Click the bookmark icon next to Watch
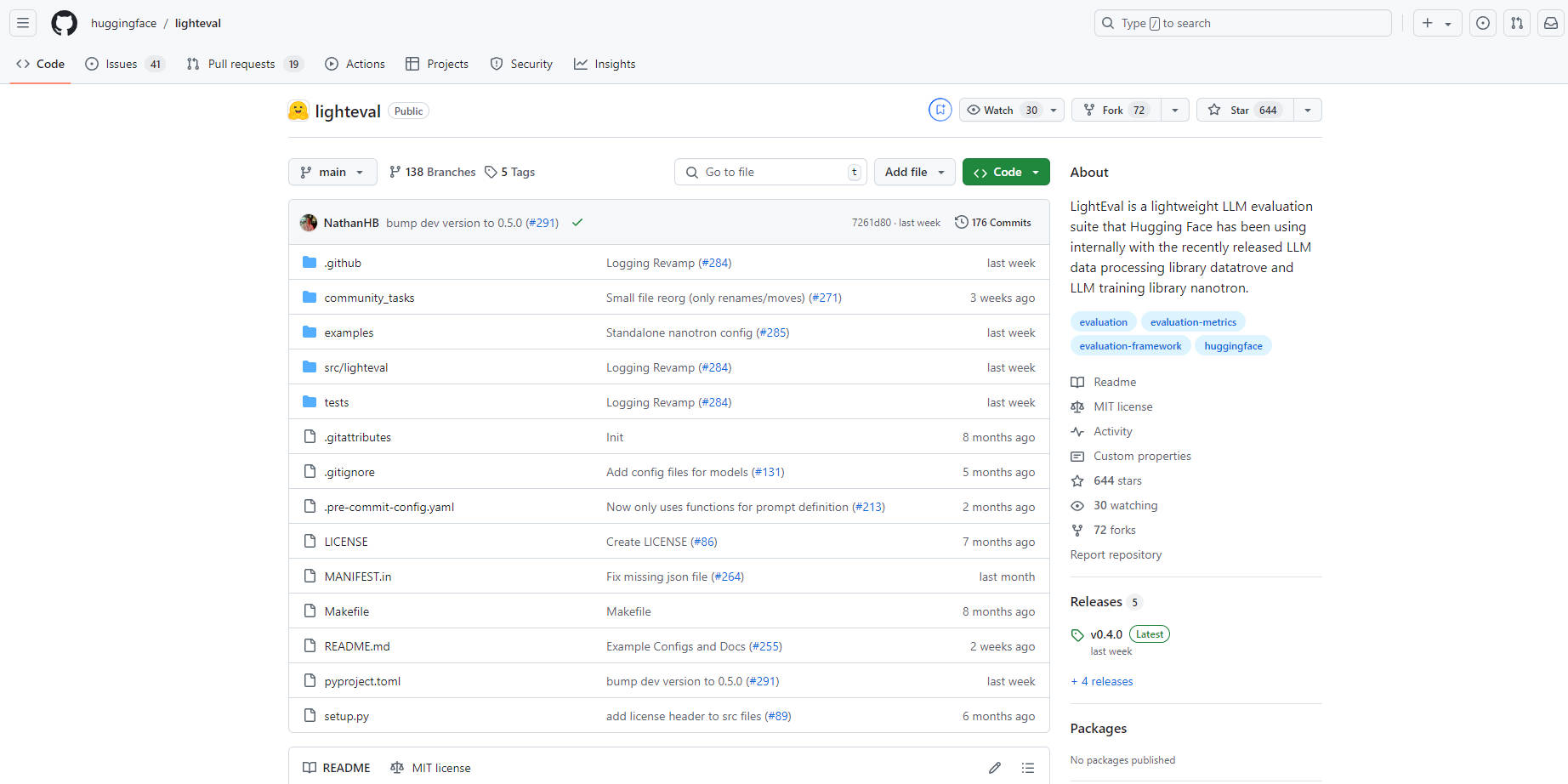Screen dimensions: 1568x784 click(940, 110)
